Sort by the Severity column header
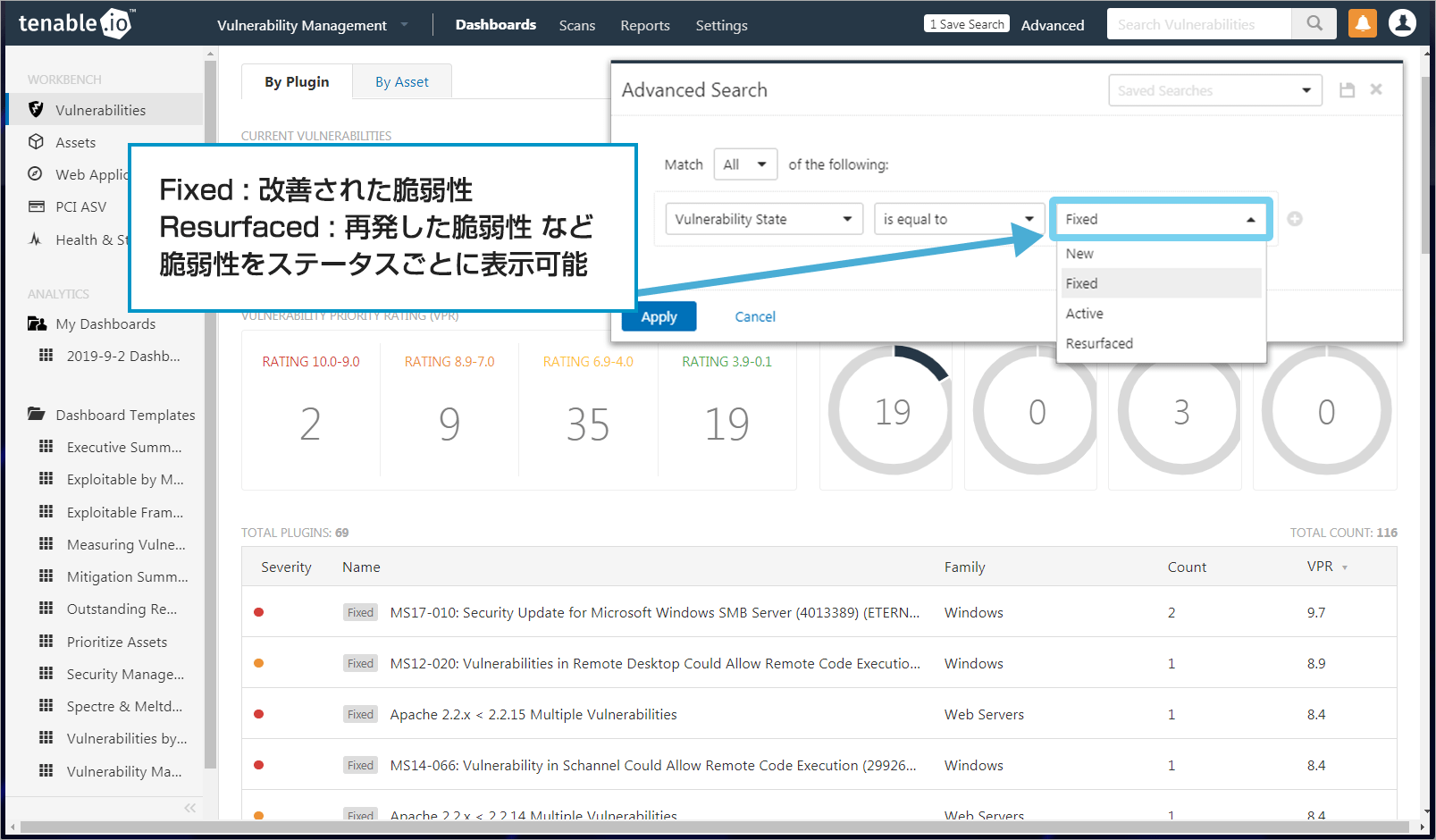1436x840 pixels. 286,567
